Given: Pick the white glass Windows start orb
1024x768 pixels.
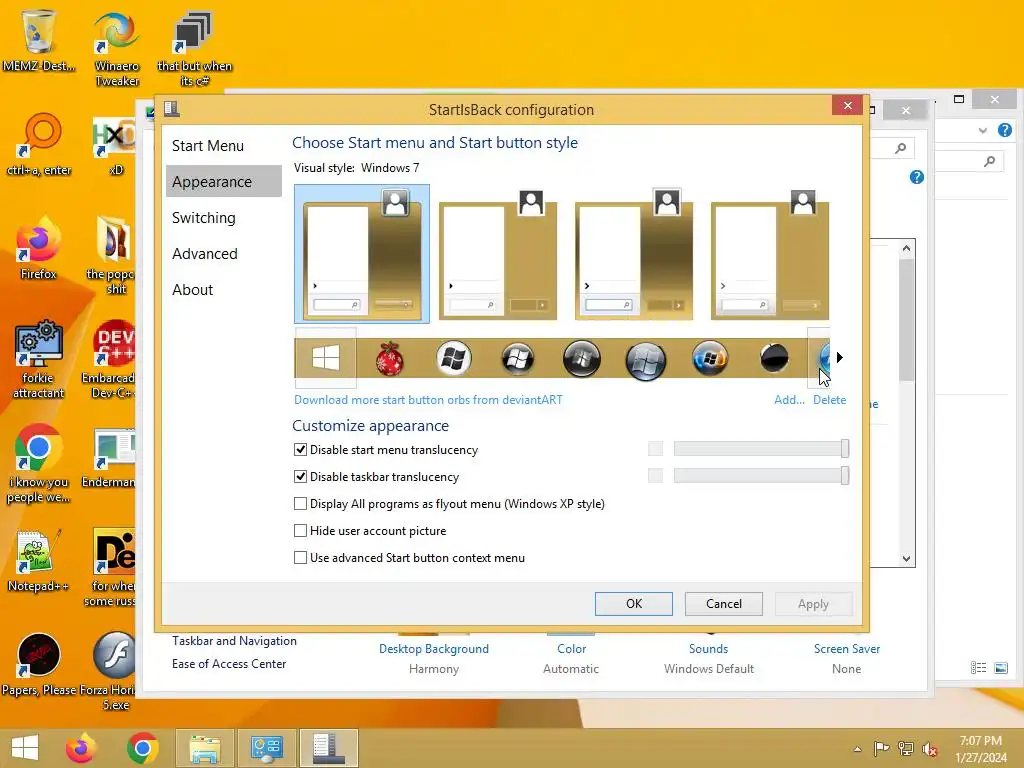Looking at the screenshot, I should tap(453, 359).
